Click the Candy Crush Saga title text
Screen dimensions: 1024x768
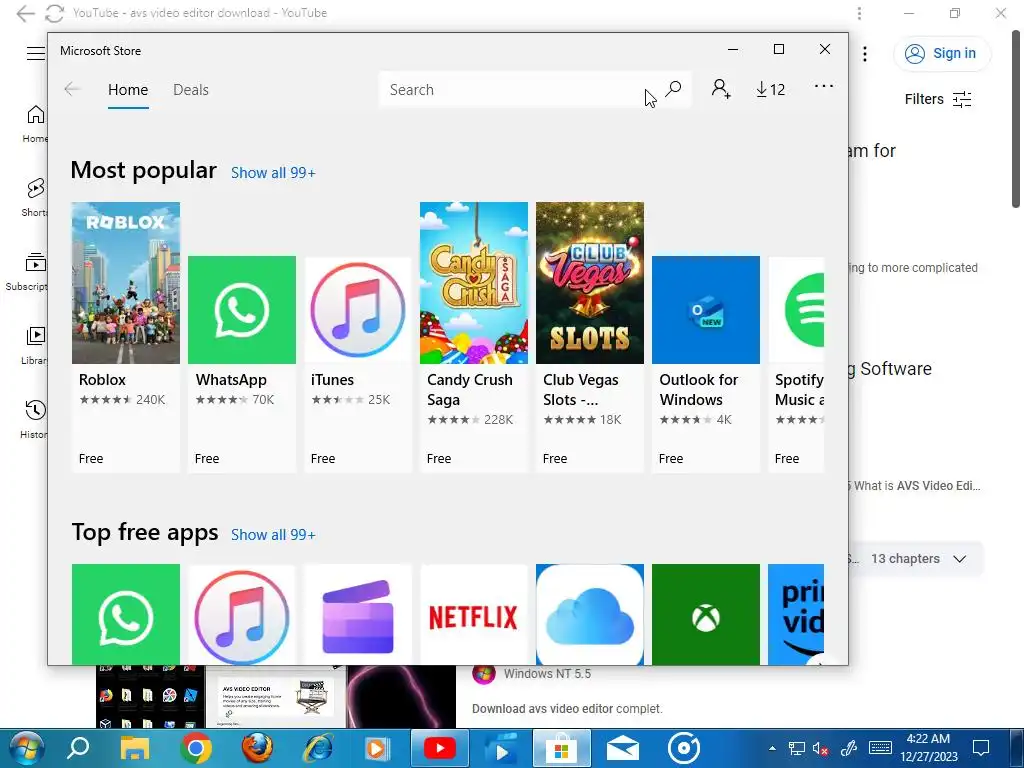(470, 390)
